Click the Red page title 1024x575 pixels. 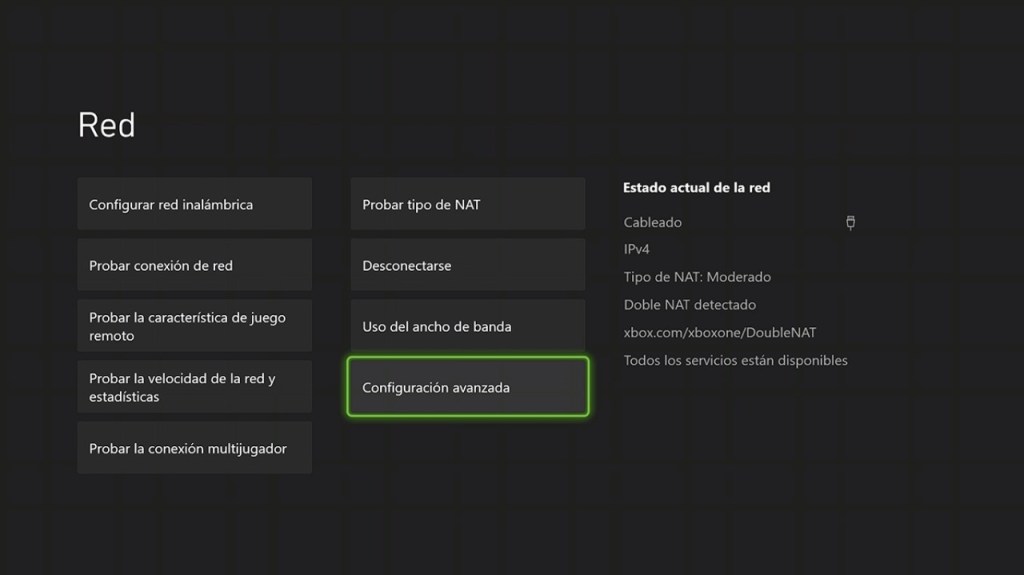[x=106, y=126]
